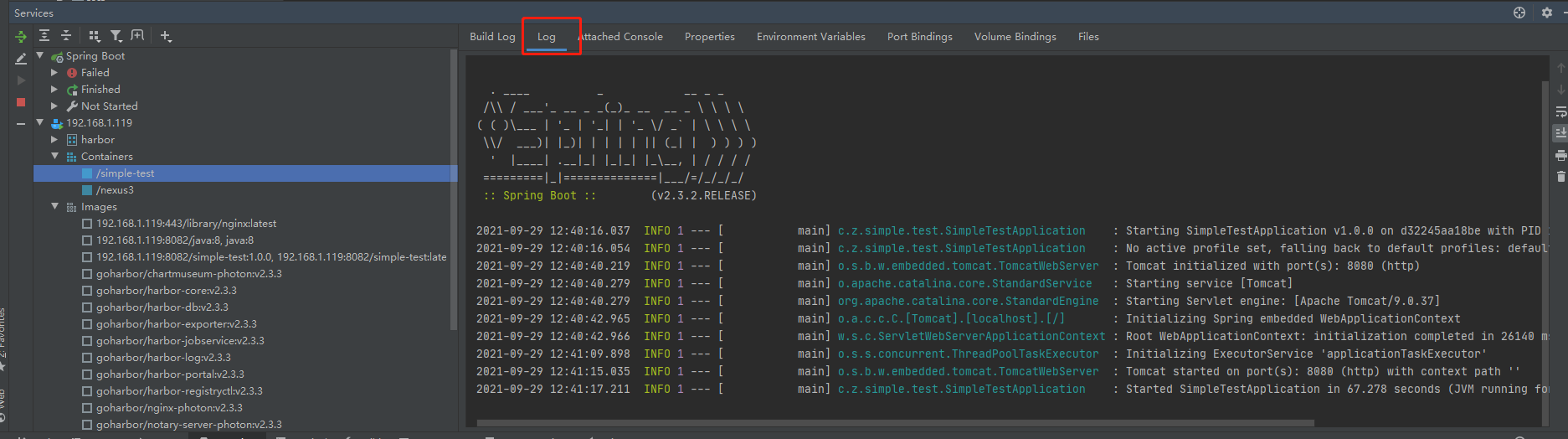Open Services panel settings gear
This screenshot has width=1568, height=439.
coord(1547,13)
